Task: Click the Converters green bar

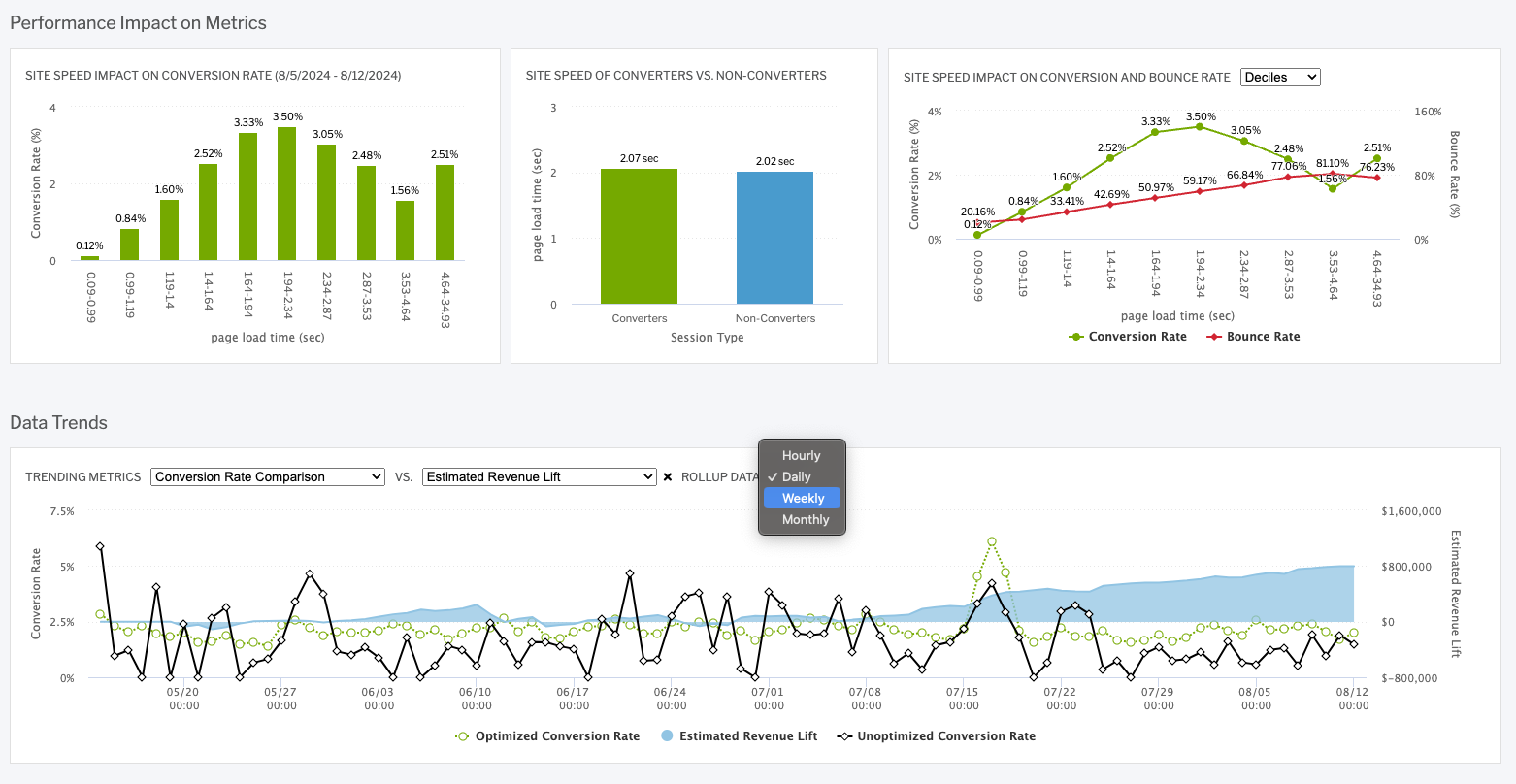Action: [x=640, y=238]
